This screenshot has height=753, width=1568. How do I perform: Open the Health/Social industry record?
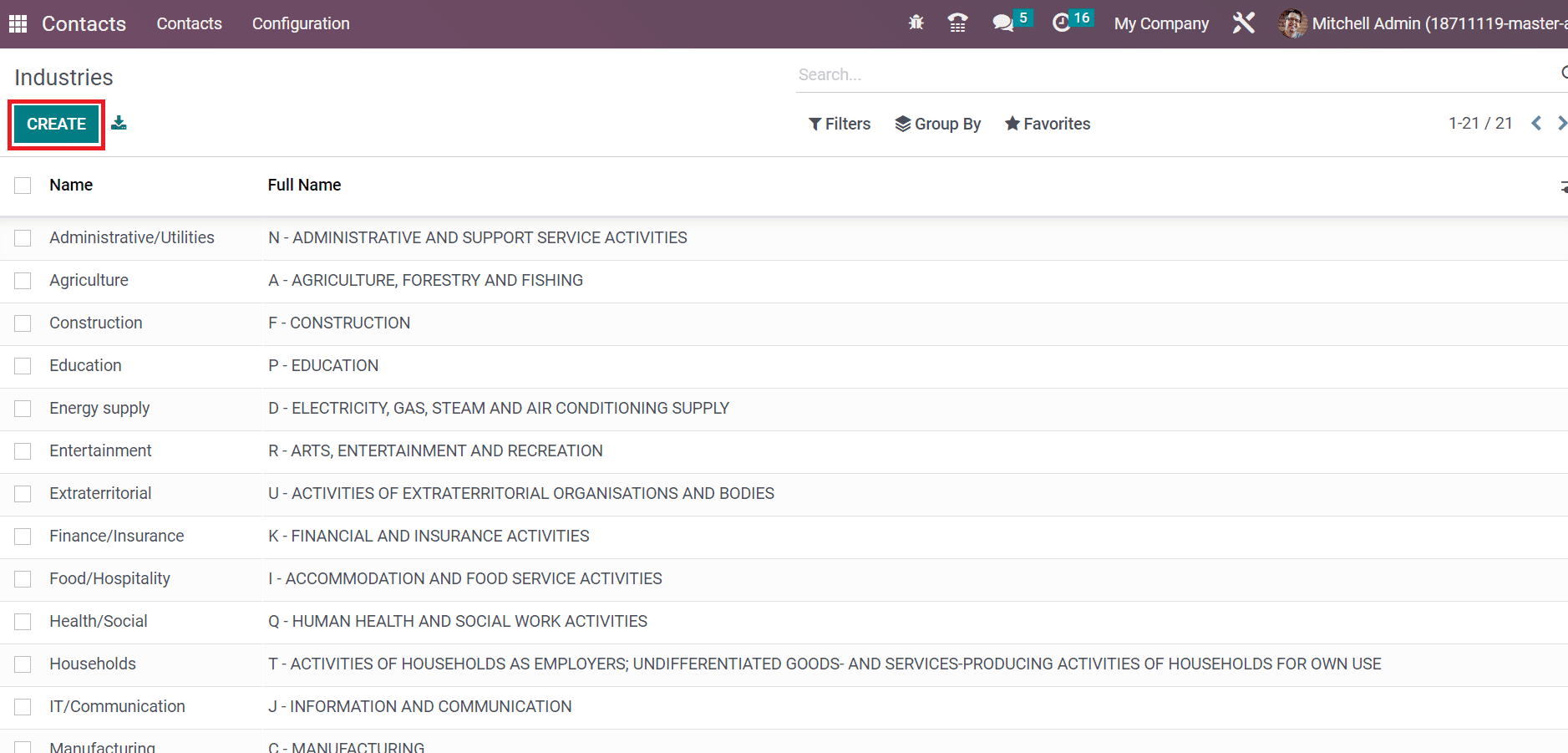[99, 621]
